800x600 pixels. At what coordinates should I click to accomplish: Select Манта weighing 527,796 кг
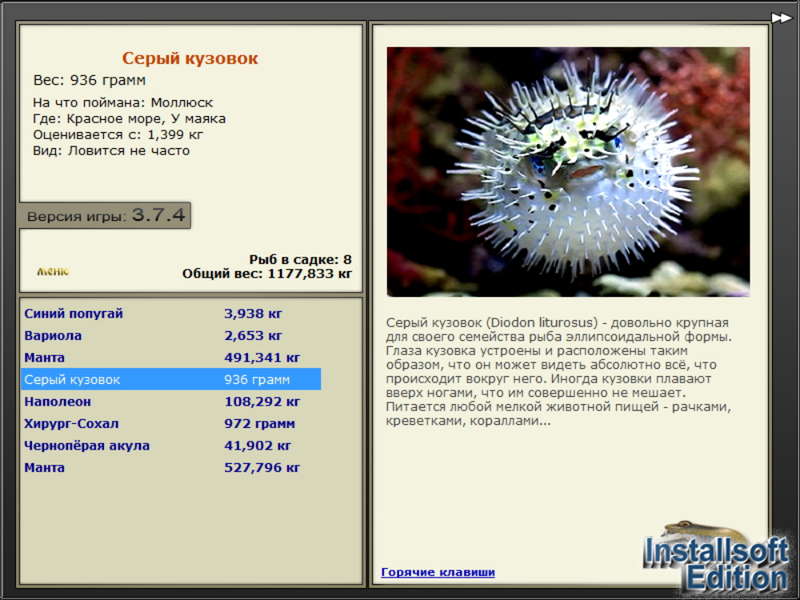pos(171,467)
